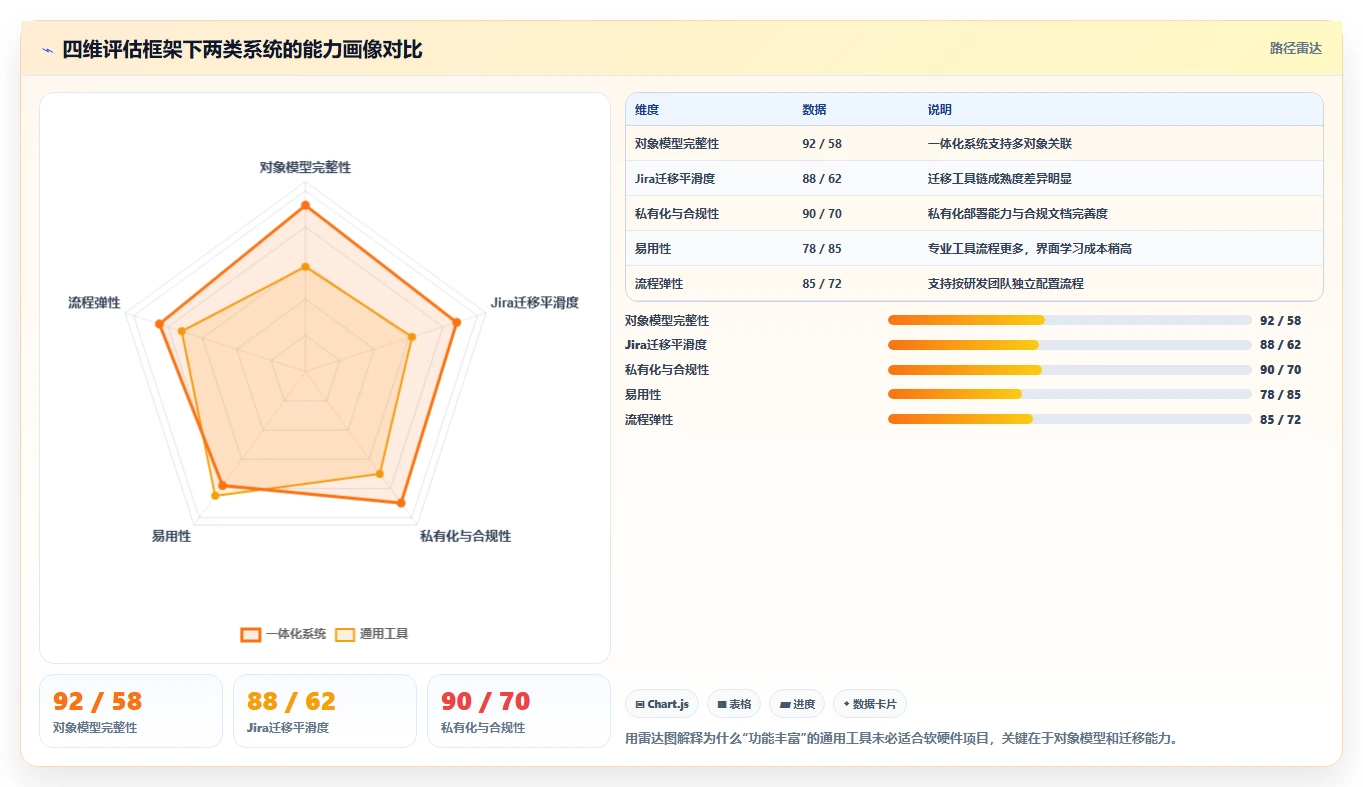Click the 数据卡片 tag chip

click(870, 704)
